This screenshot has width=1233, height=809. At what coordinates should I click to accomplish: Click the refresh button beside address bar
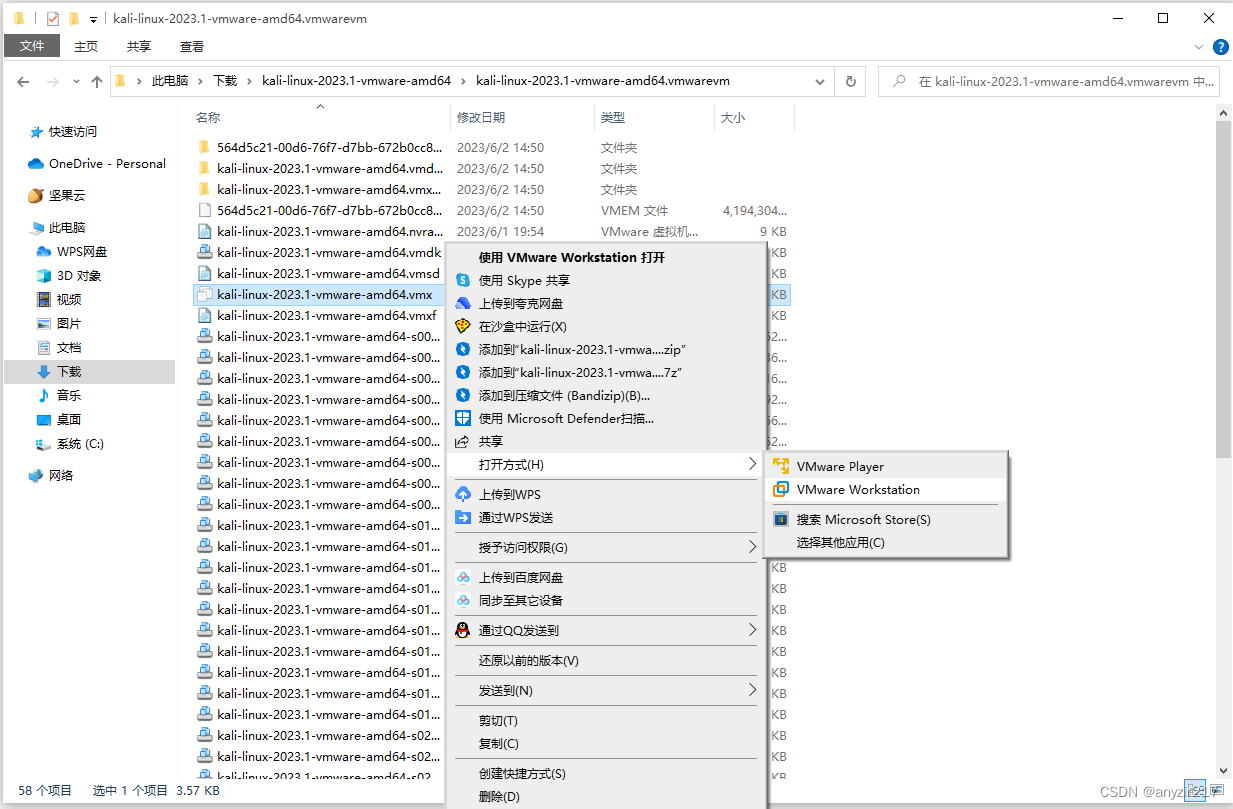coord(851,82)
